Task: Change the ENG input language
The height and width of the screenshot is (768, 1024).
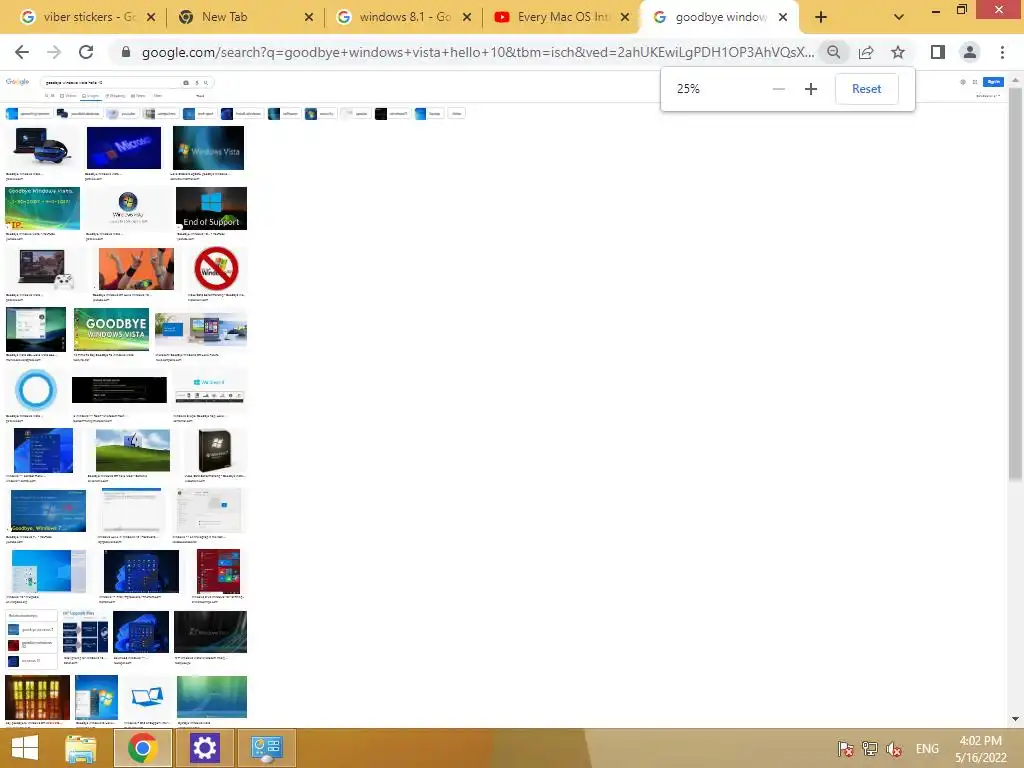Action: coord(927,748)
